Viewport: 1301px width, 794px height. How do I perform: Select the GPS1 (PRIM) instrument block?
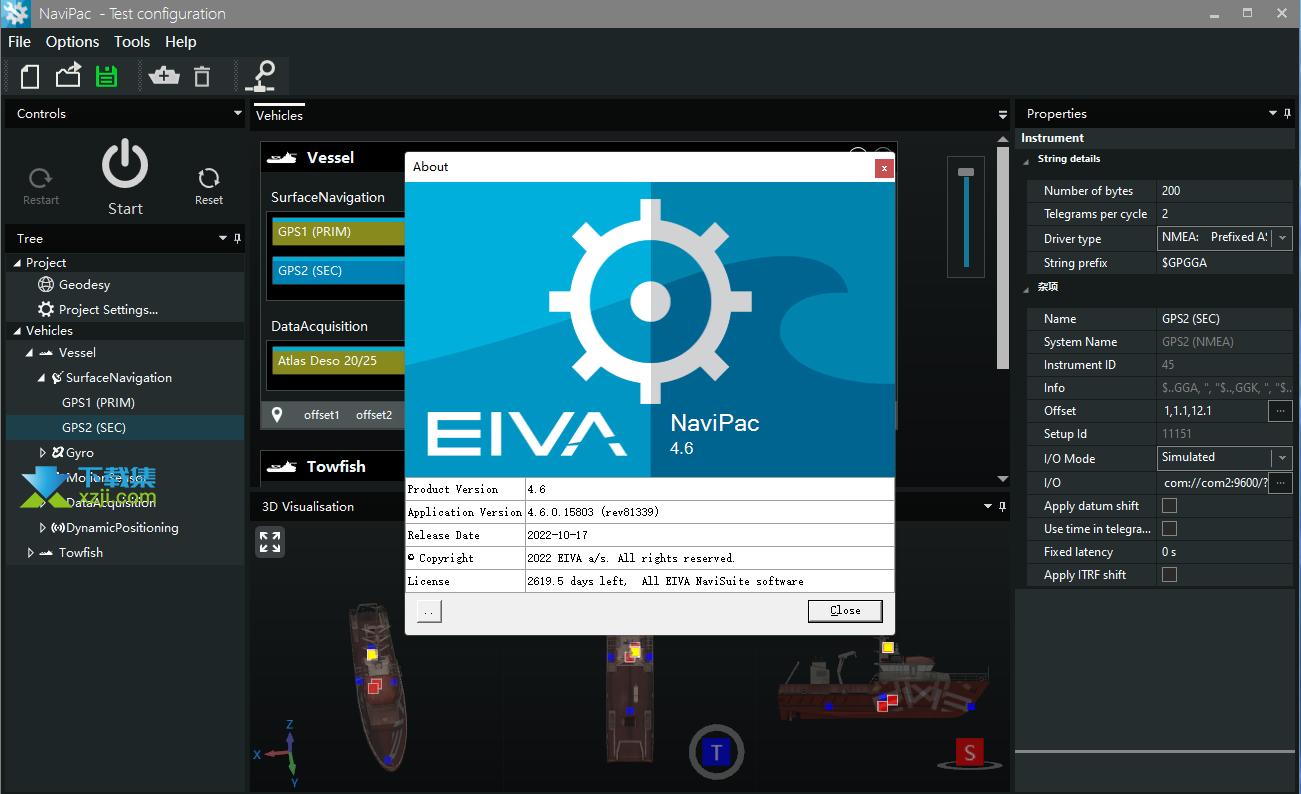(x=338, y=232)
